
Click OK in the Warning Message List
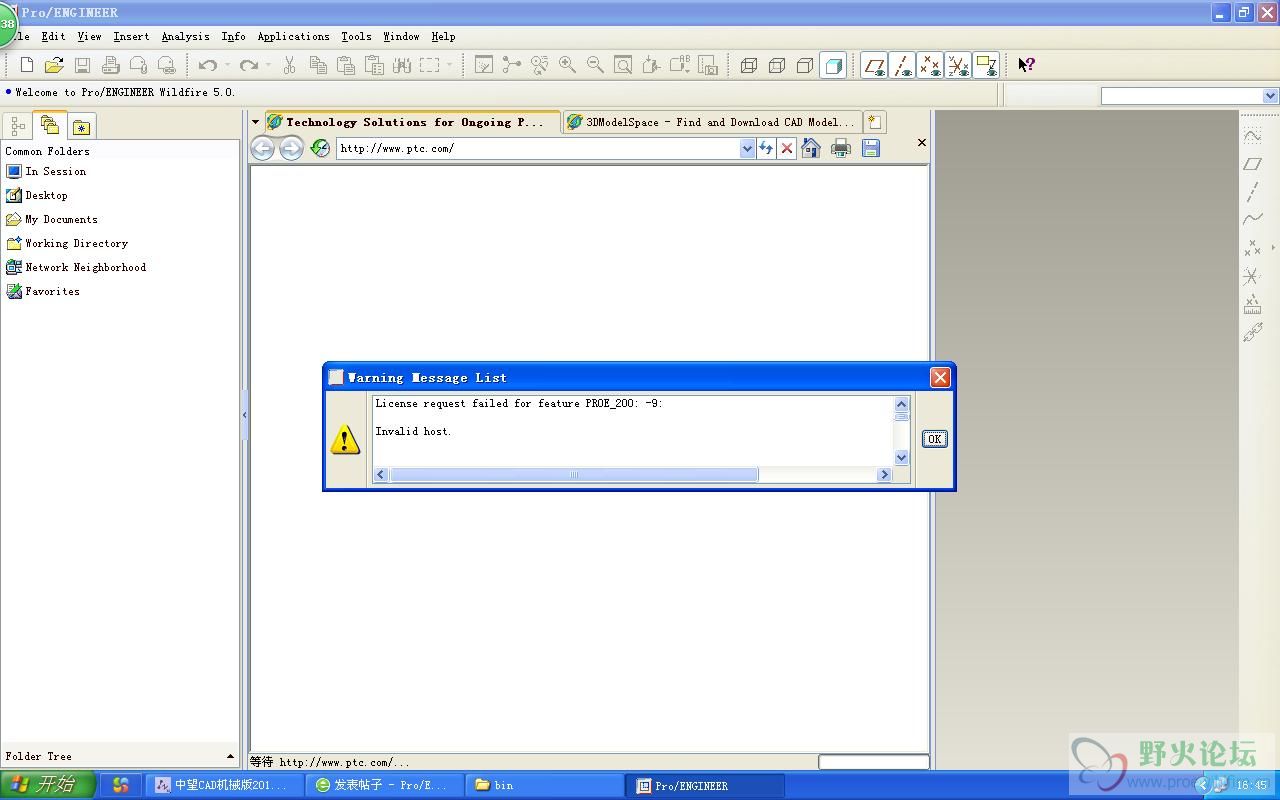coord(934,439)
